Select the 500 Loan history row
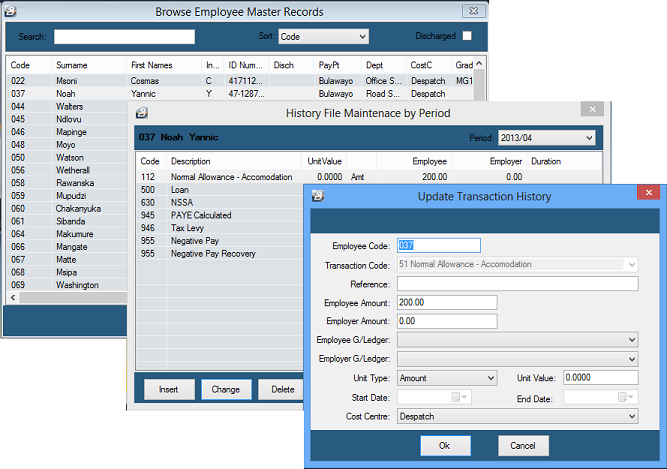The width and height of the screenshot is (667, 469). click(x=220, y=190)
